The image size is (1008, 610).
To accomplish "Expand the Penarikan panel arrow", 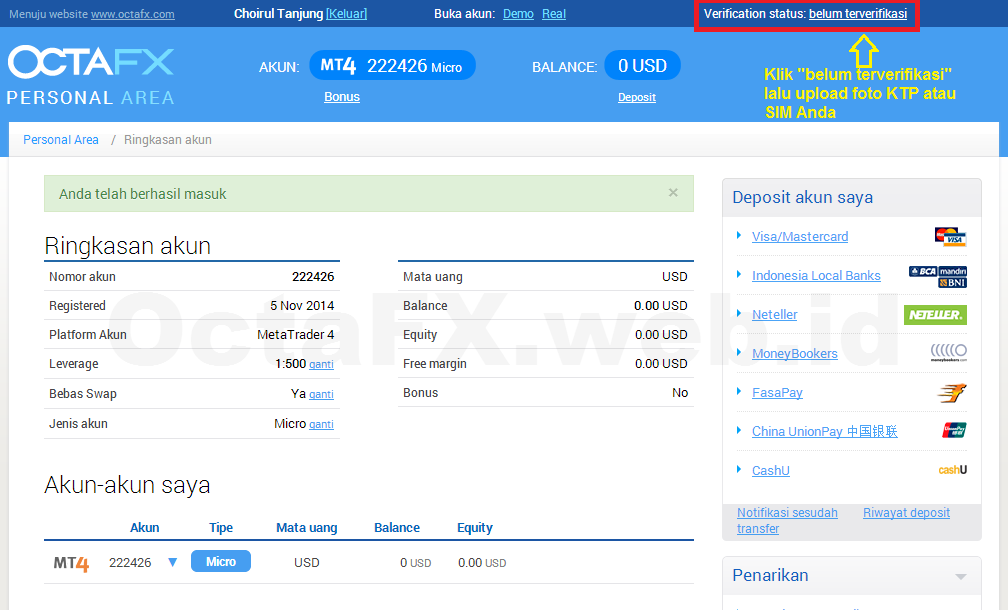I will [961, 577].
